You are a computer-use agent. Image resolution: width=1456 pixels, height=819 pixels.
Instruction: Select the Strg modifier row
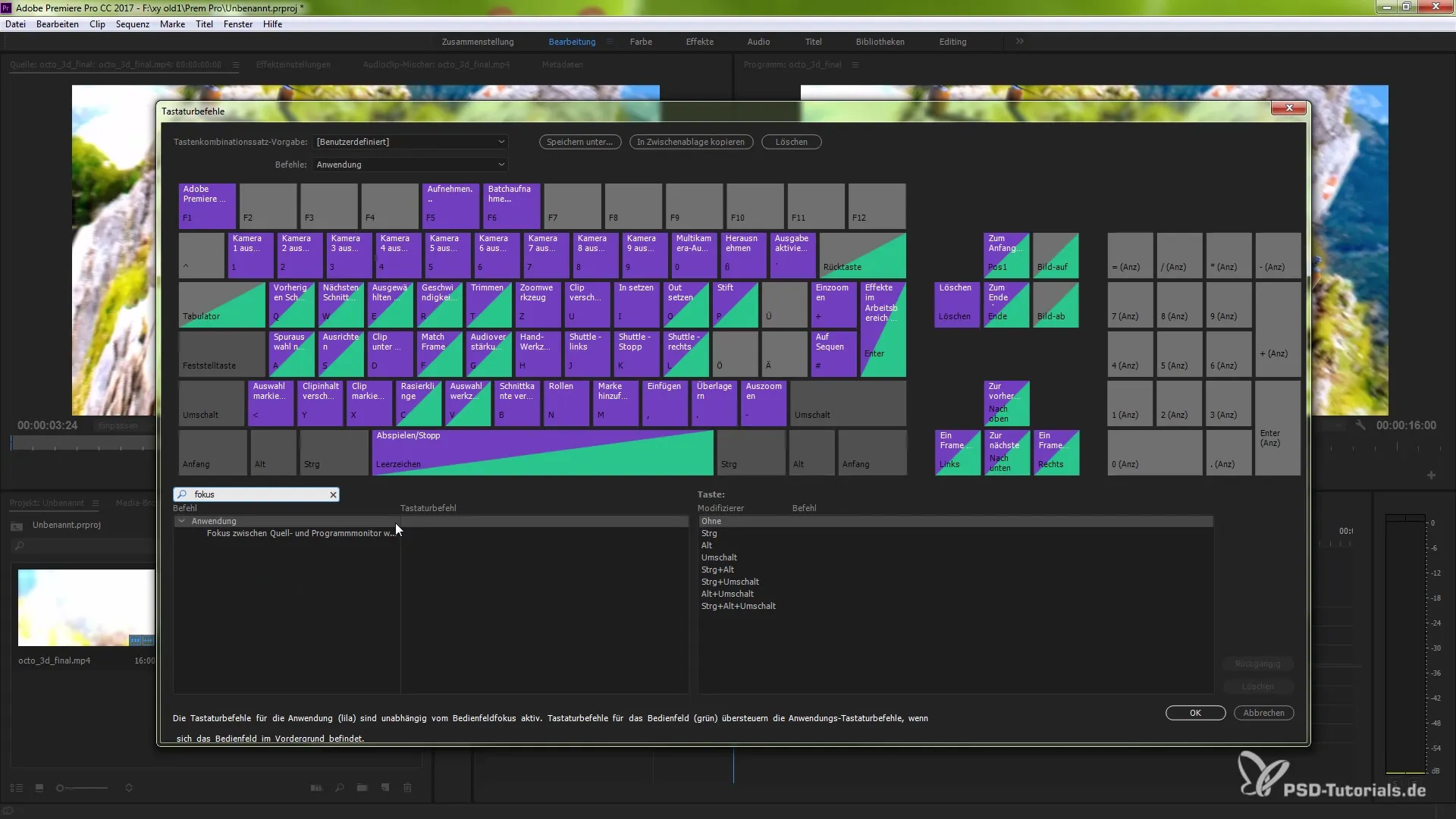click(955, 533)
